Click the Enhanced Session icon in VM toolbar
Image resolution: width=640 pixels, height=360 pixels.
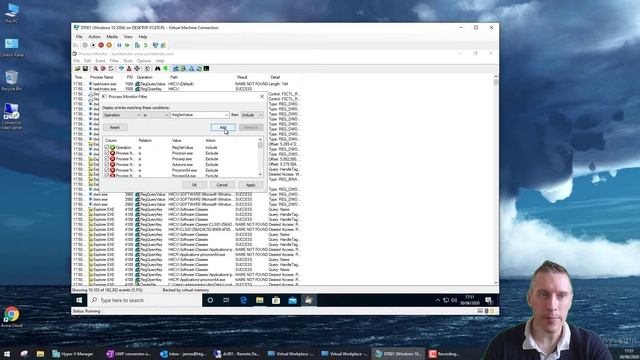point(155,45)
